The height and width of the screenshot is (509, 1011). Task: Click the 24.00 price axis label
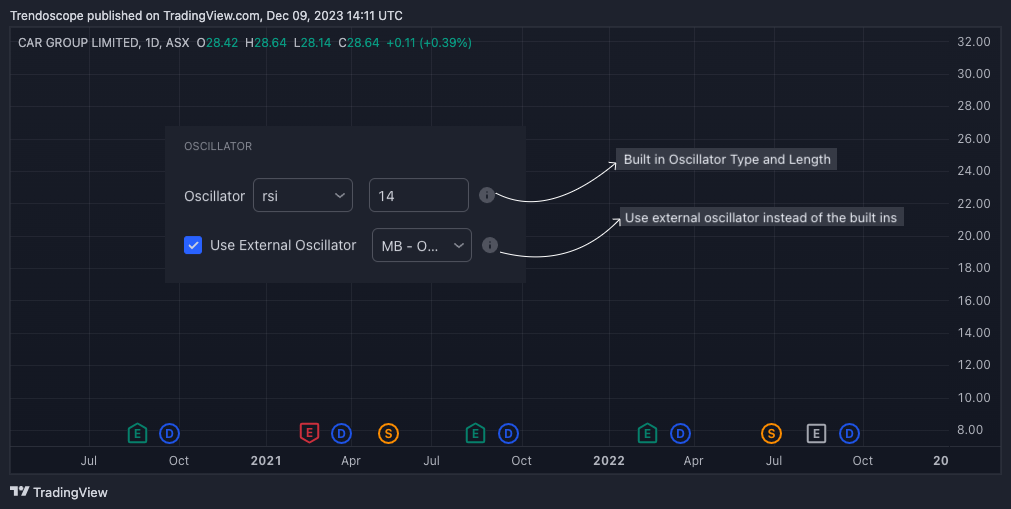click(974, 171)
